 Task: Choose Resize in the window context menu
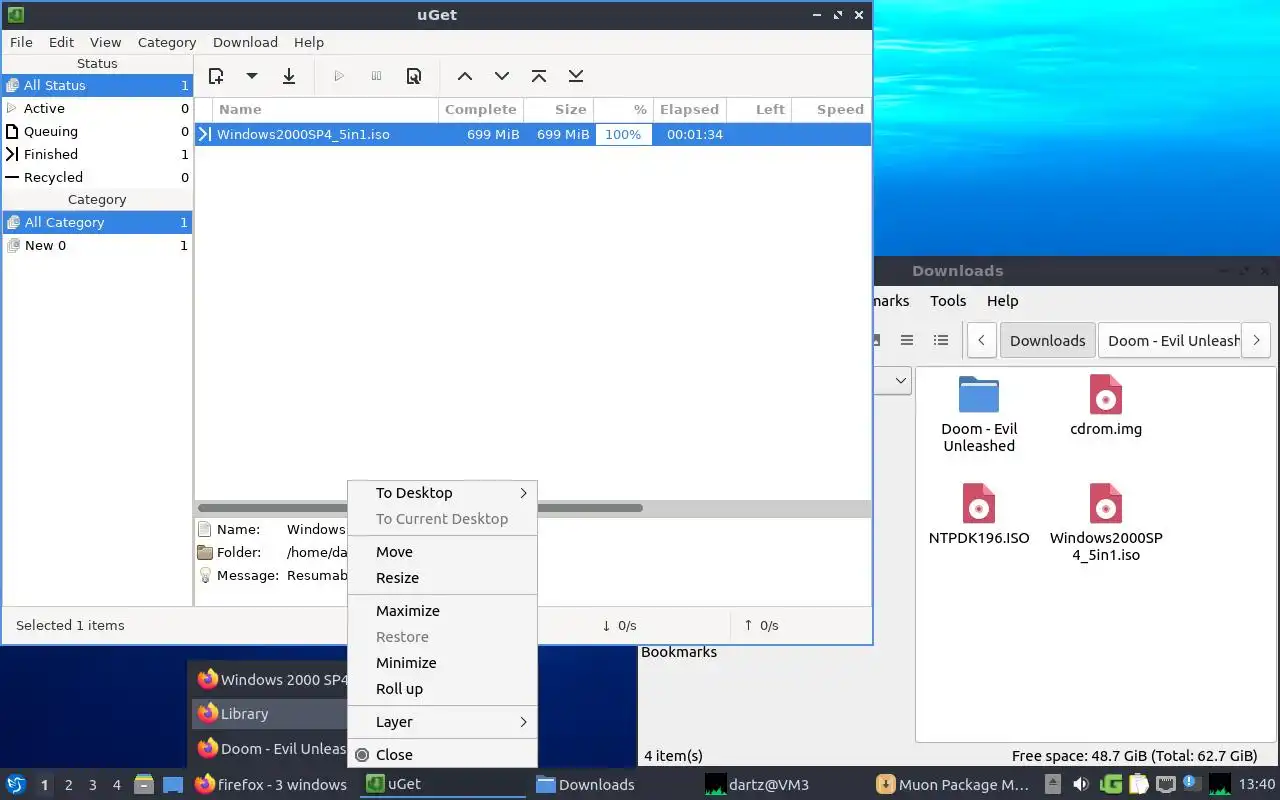442,578
